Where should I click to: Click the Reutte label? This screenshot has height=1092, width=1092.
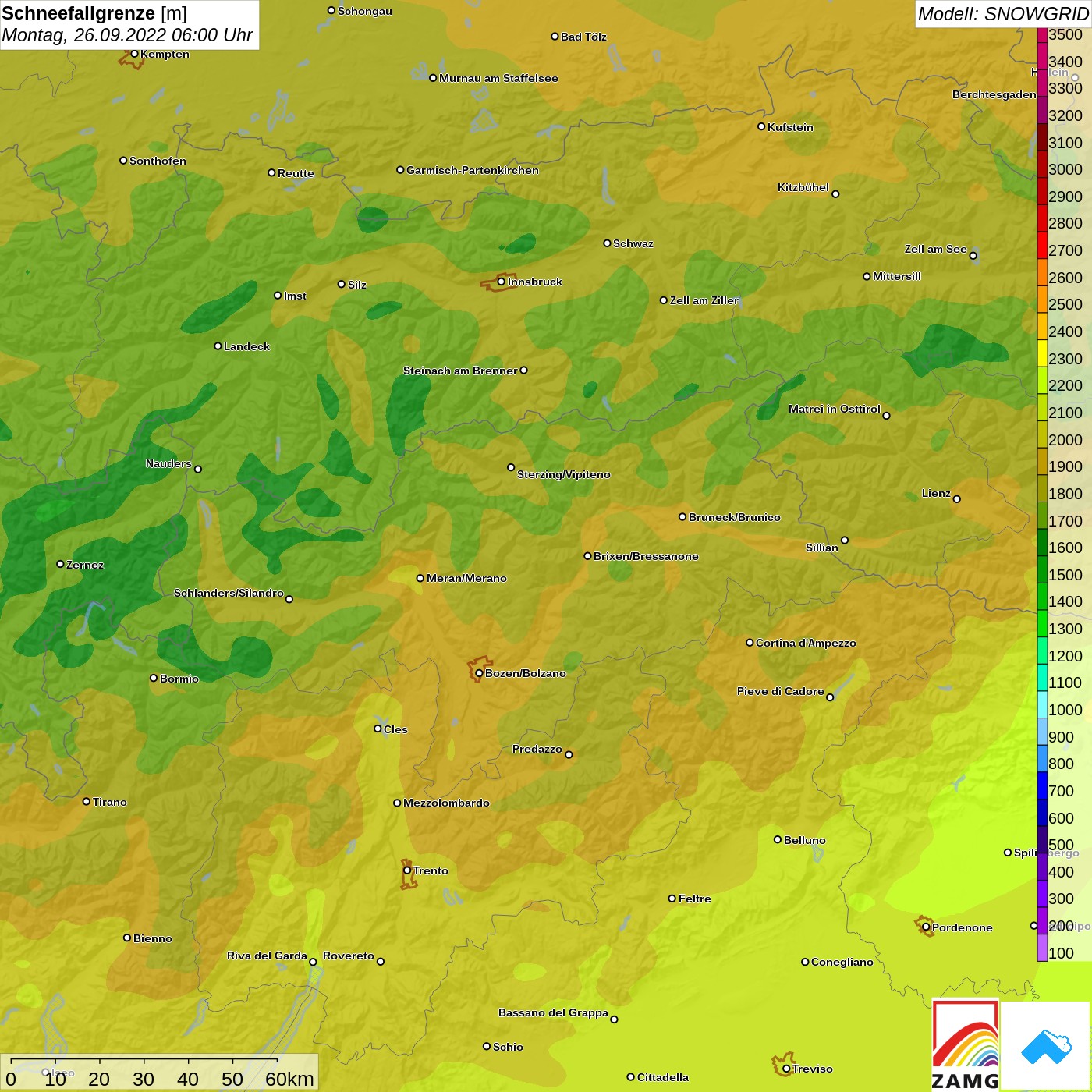point(296,173)
